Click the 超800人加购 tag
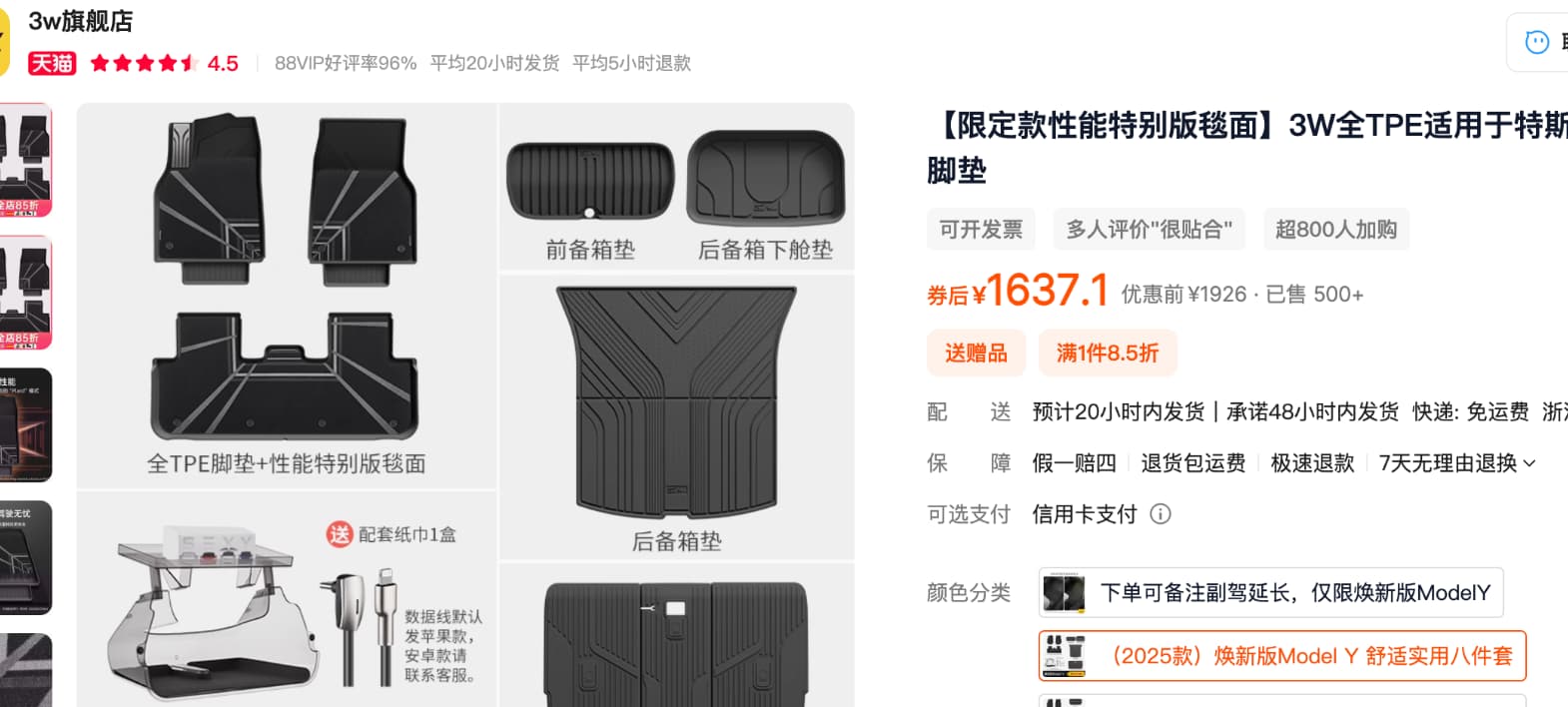Screen dimensions: 1568x707 pyautogui.click(x=1336, y=230)
